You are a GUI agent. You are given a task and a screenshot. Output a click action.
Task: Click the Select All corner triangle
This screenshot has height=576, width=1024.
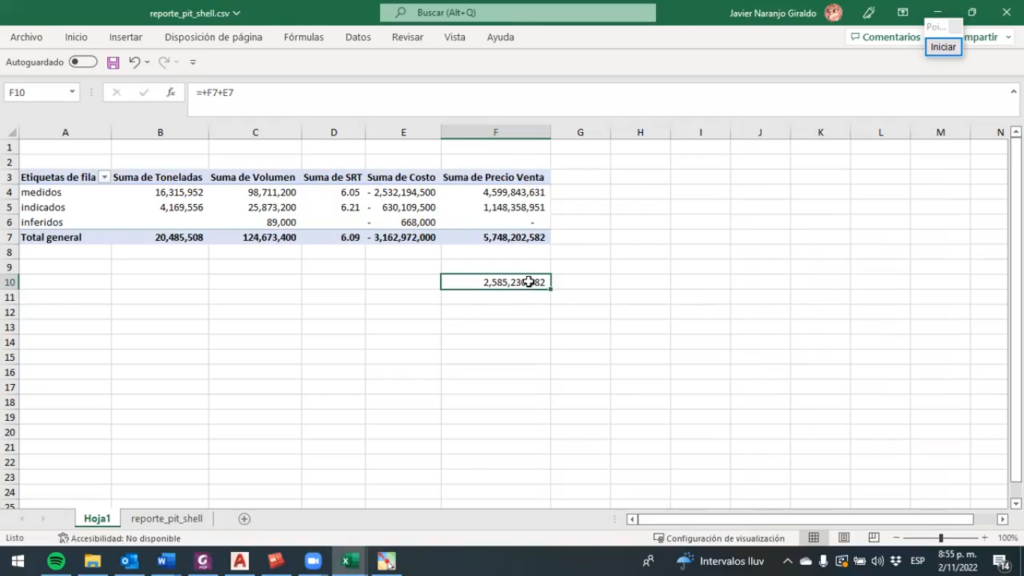click(12, 133)
